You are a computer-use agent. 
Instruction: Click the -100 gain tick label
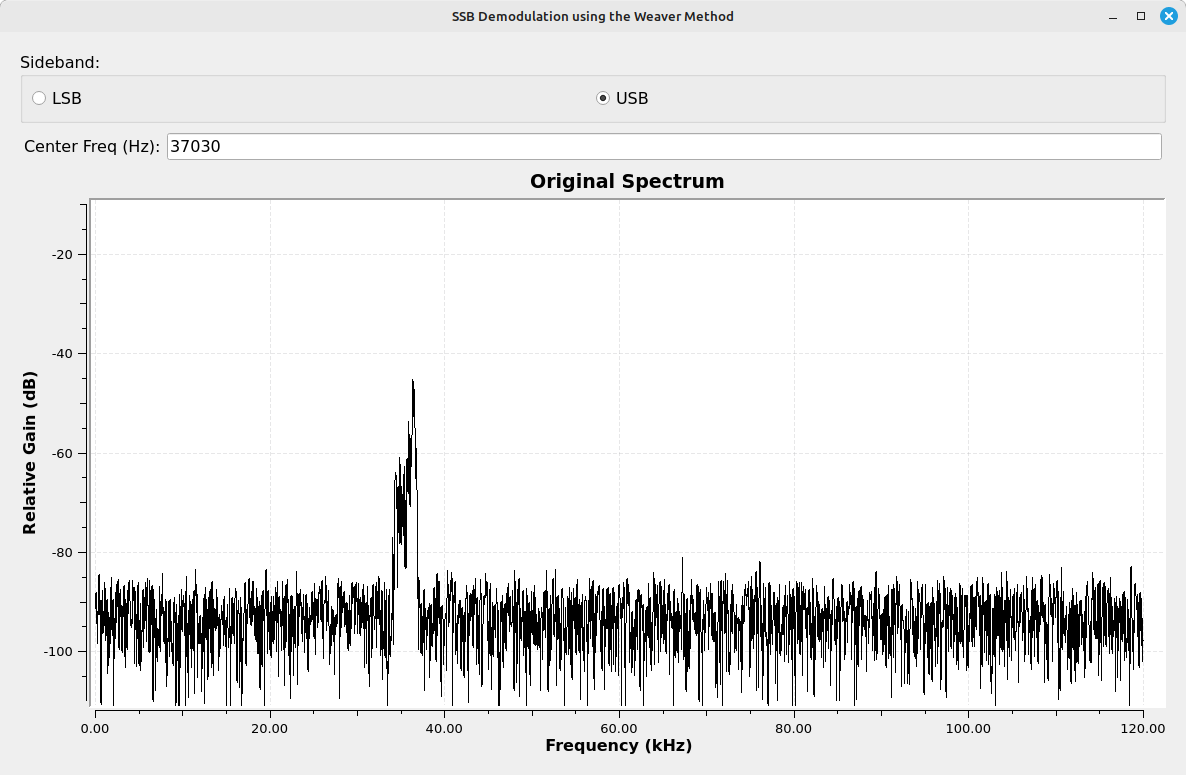point(59,652)
